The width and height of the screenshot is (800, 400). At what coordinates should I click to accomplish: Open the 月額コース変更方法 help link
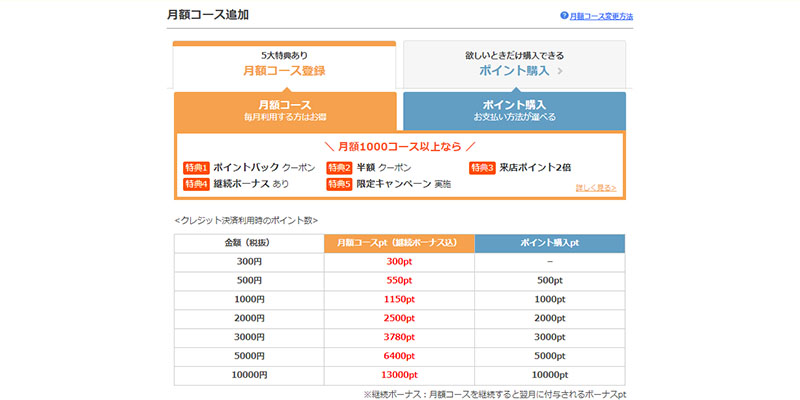click(600, 17)
